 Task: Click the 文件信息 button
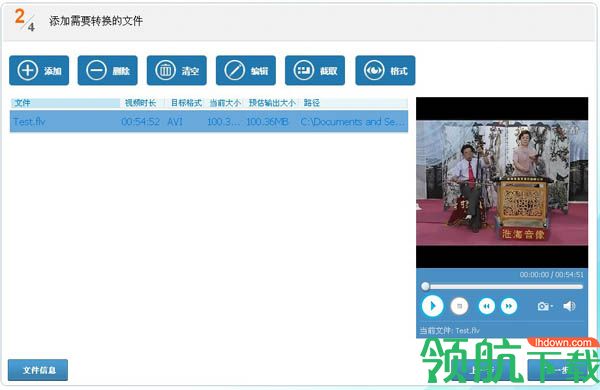(38, 370)
